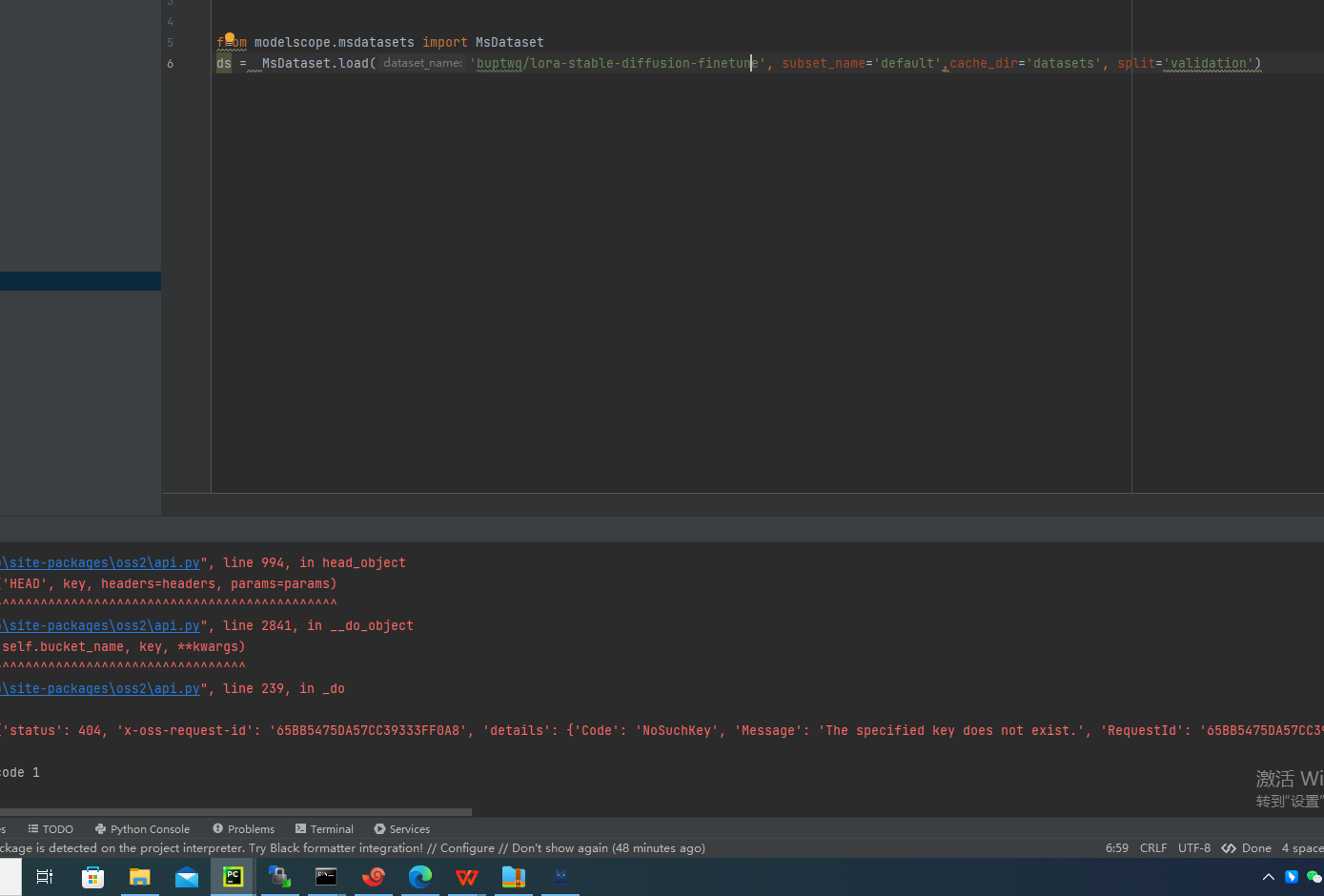Open WeChat from system tray
The image size is (1324, 896).
(x=1314, y=877)
